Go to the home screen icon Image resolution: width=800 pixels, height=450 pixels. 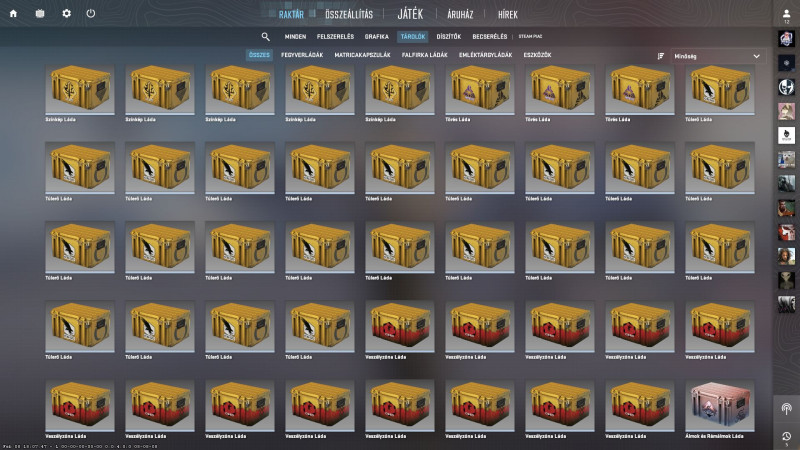click(x=13, y=14)
